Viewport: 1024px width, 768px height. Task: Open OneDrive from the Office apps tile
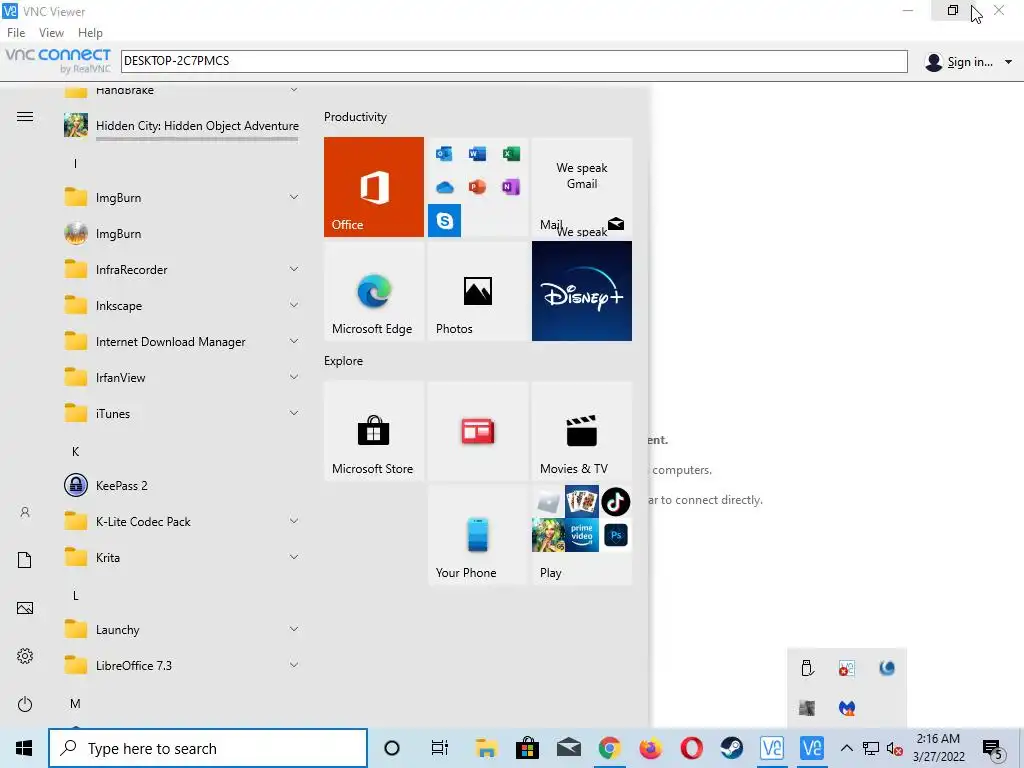coord(444,187)
